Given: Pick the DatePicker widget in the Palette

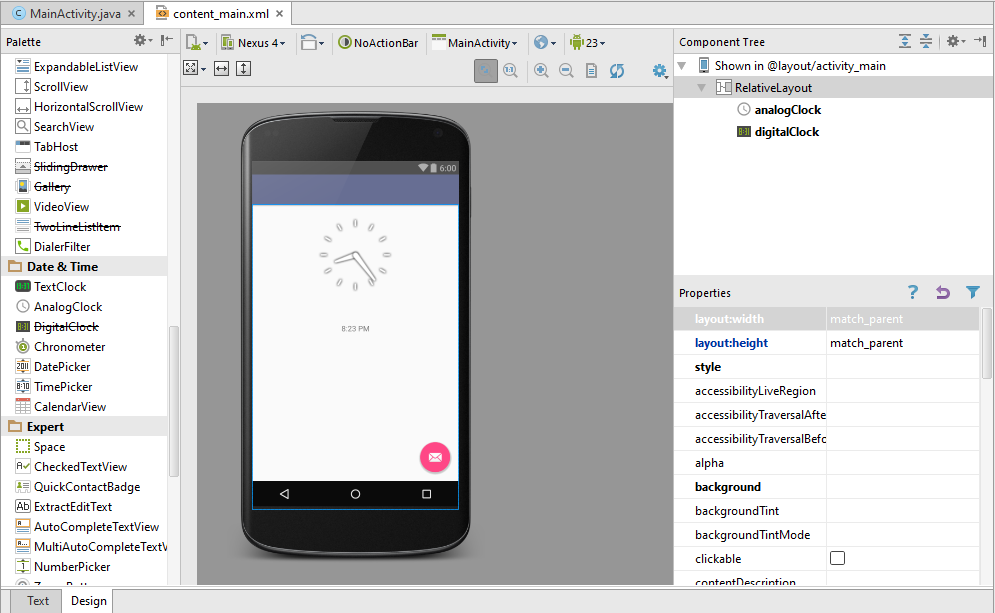Looking at the screenshot, I should point(62,366).
